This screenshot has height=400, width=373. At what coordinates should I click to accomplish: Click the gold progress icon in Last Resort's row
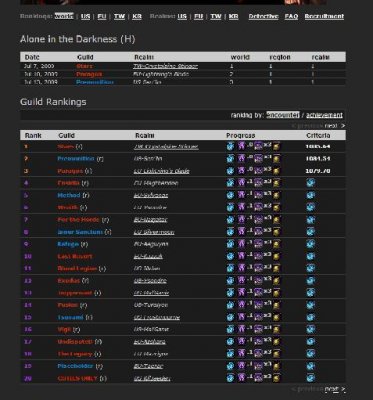tap(276, 256)
